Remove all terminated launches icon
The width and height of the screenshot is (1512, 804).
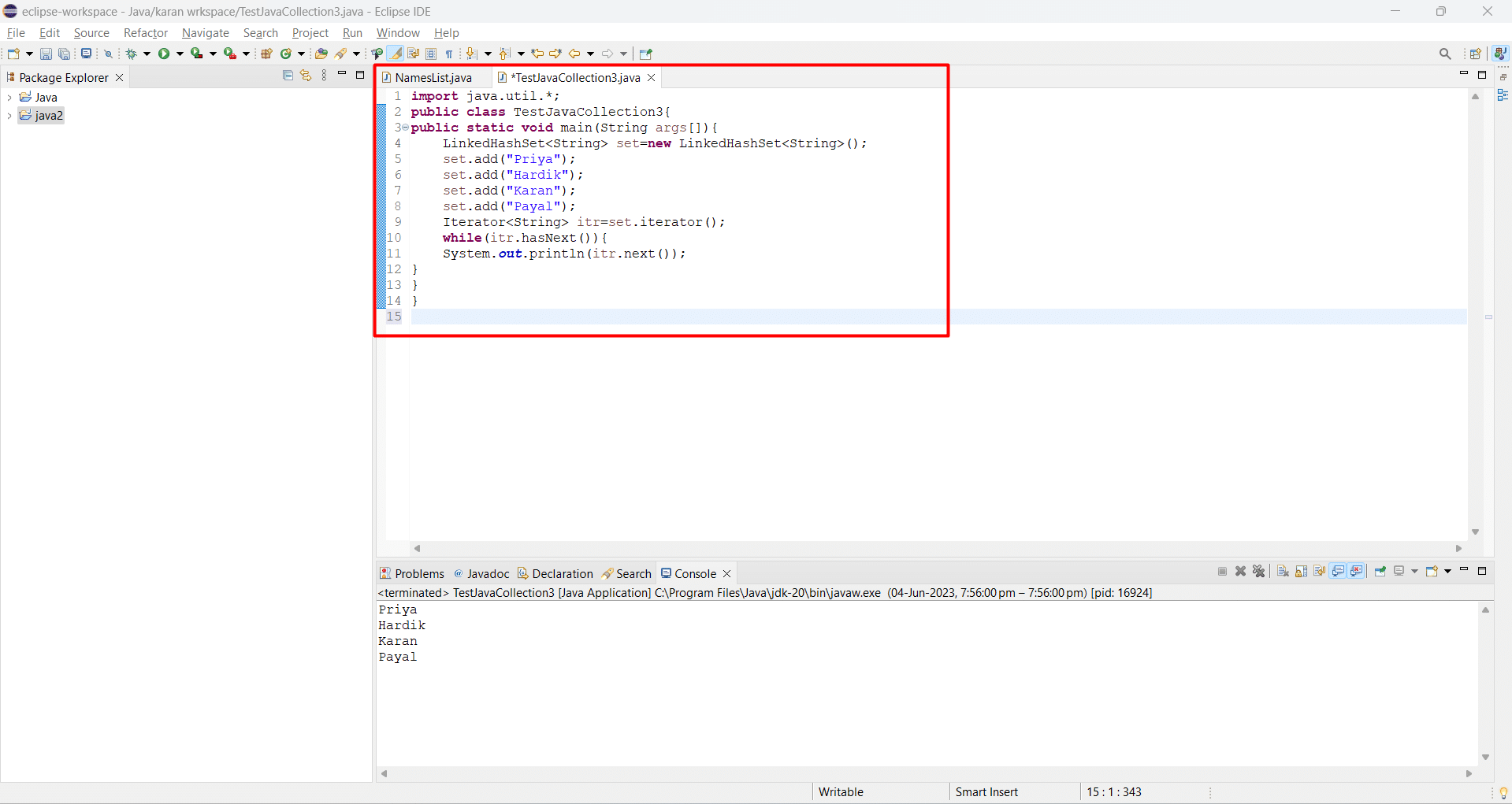pyautogui.click(x=1258, y=571)
